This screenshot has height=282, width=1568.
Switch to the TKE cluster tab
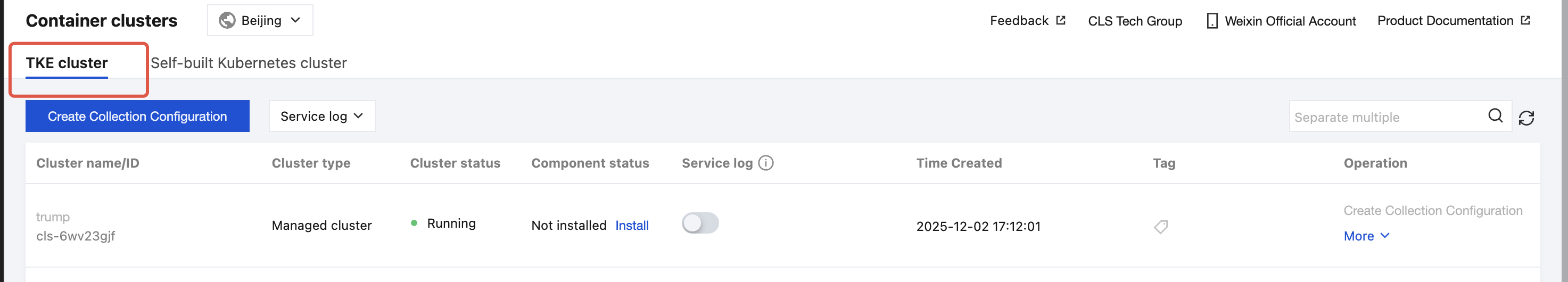67,63
